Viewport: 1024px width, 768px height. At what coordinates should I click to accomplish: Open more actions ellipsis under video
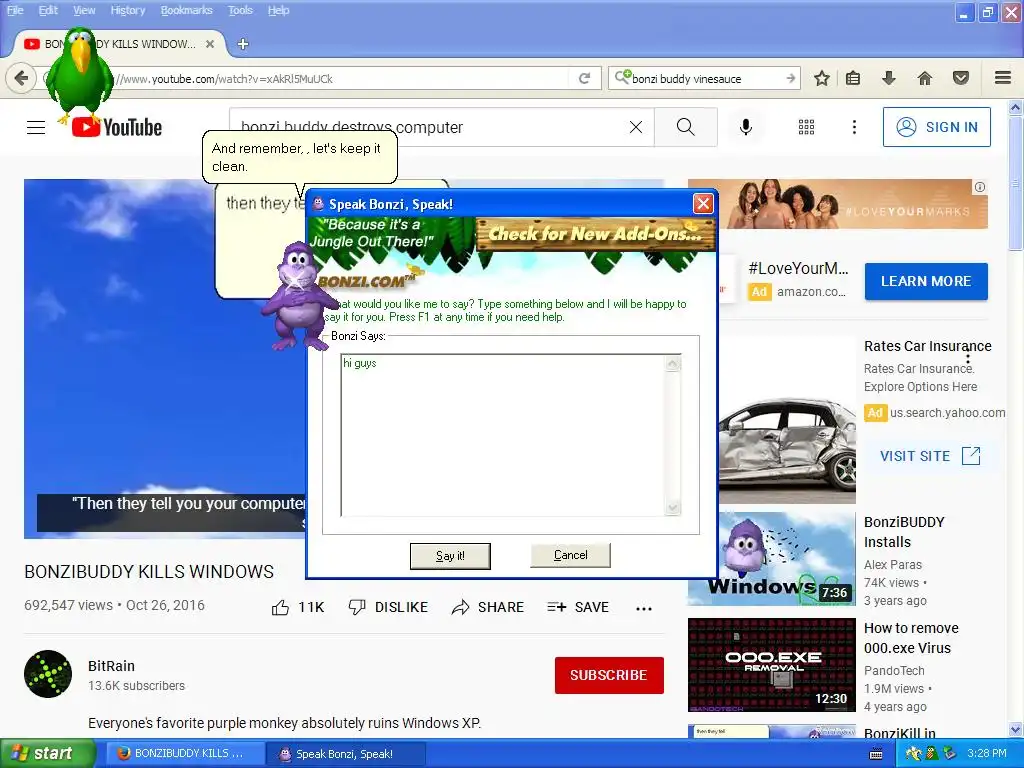point(644,608)
